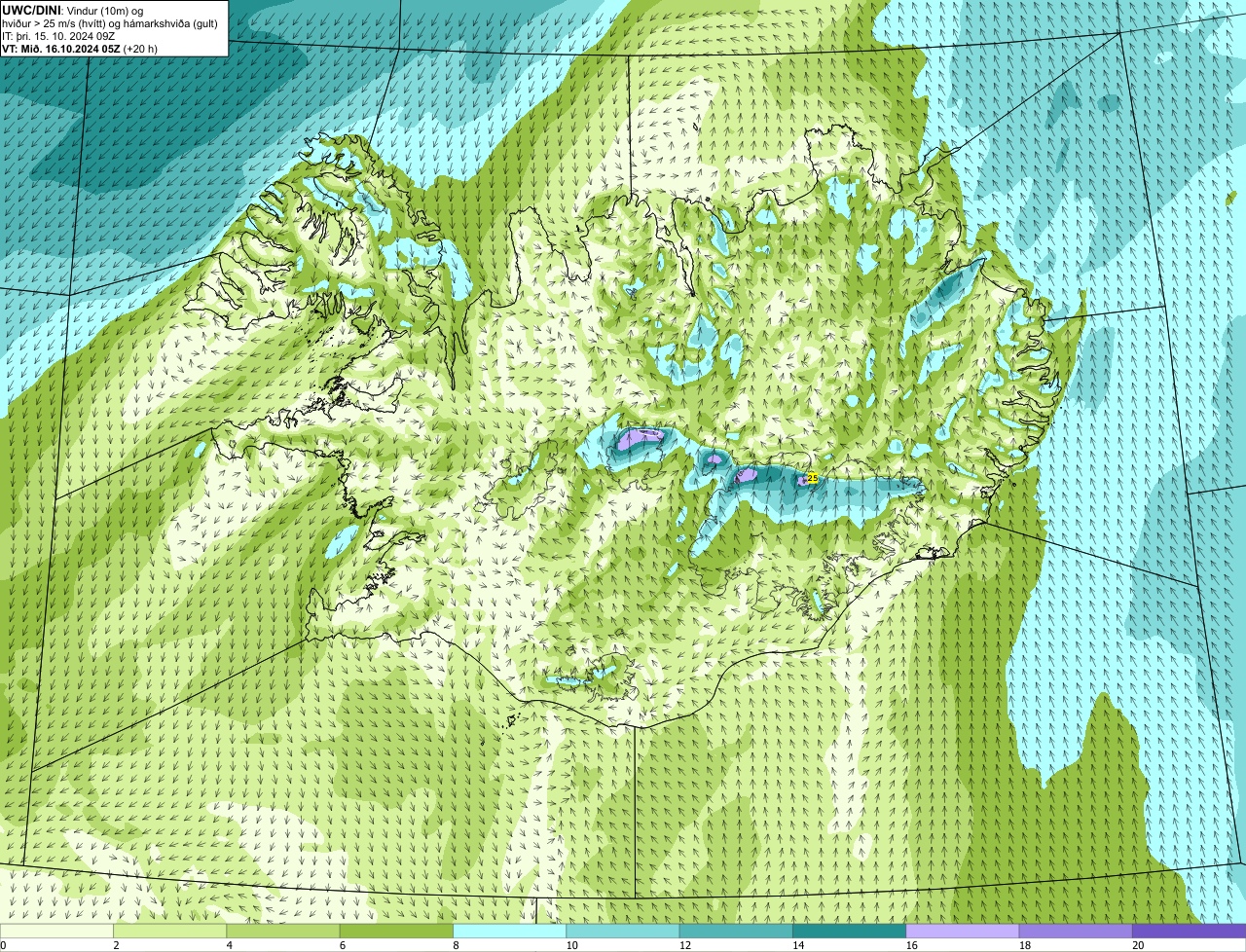Screen dimensions: 1246x952
Task: Click the legend scale label "18"
Action: [1024, 945]
